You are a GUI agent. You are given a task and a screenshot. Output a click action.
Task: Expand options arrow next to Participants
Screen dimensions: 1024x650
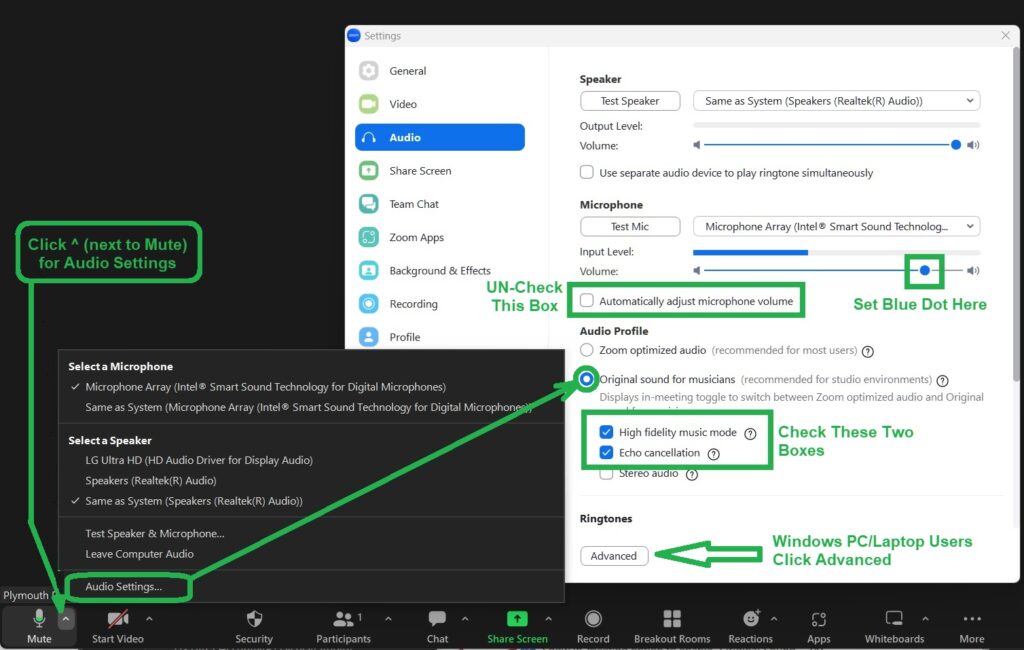tap(389, 618)
